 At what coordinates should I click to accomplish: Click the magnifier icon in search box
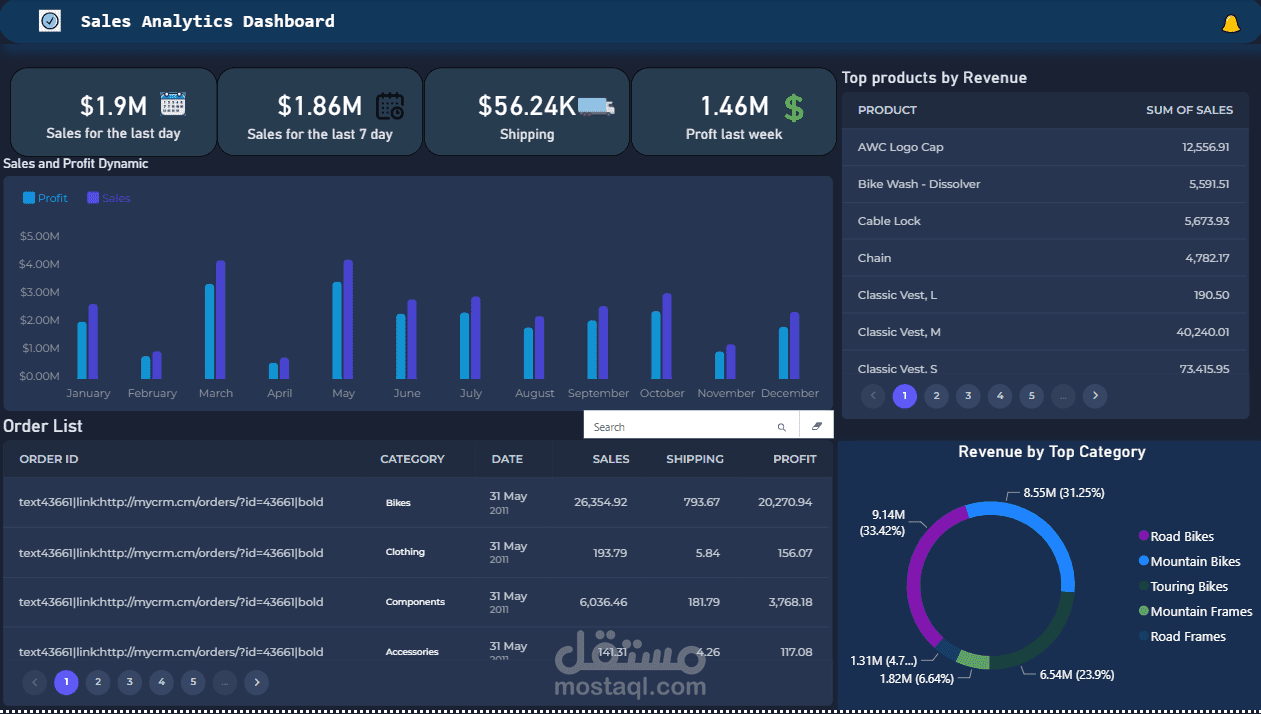click(781, 427)
